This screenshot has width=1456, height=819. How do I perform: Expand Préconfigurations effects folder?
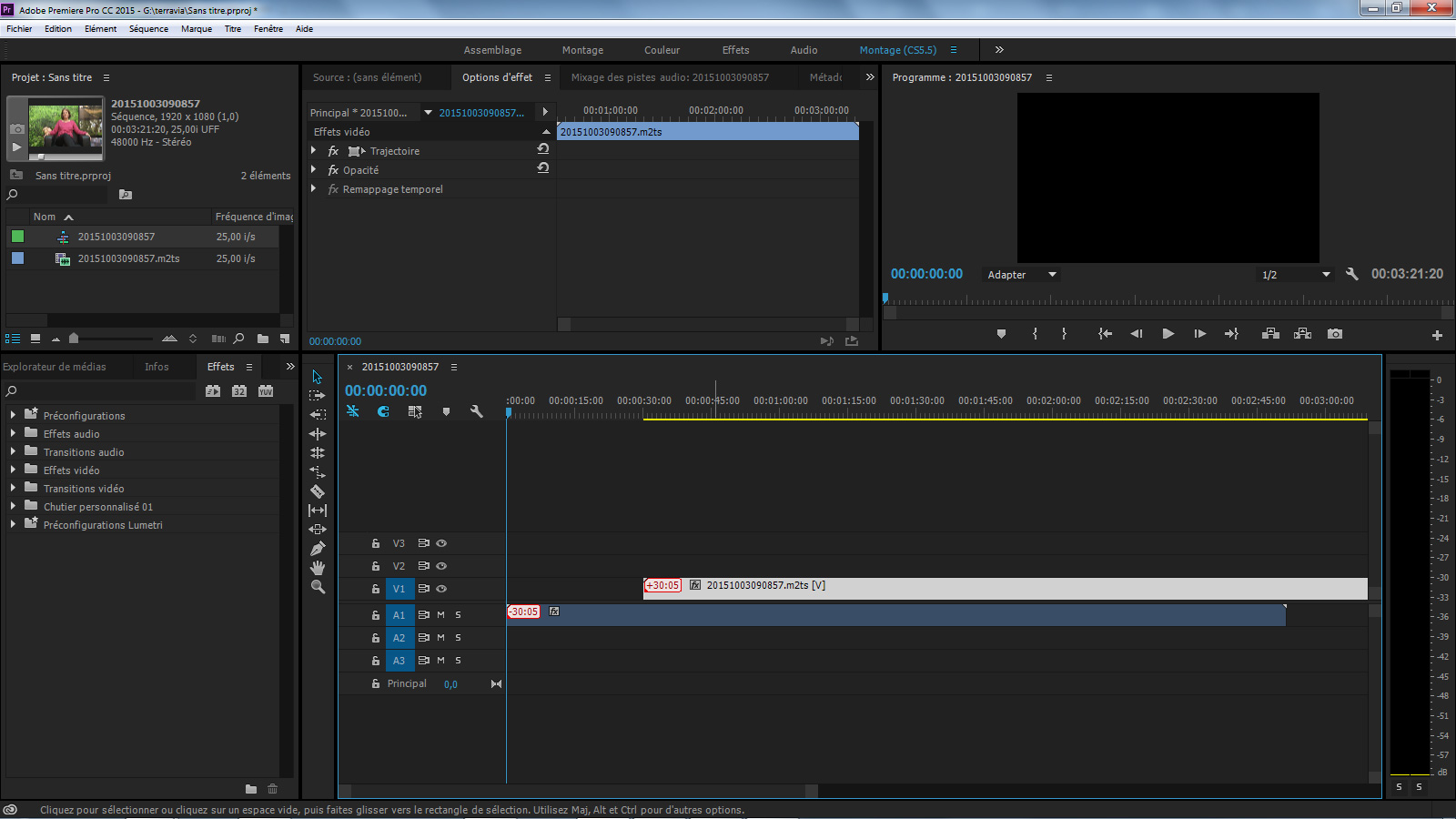13,414
